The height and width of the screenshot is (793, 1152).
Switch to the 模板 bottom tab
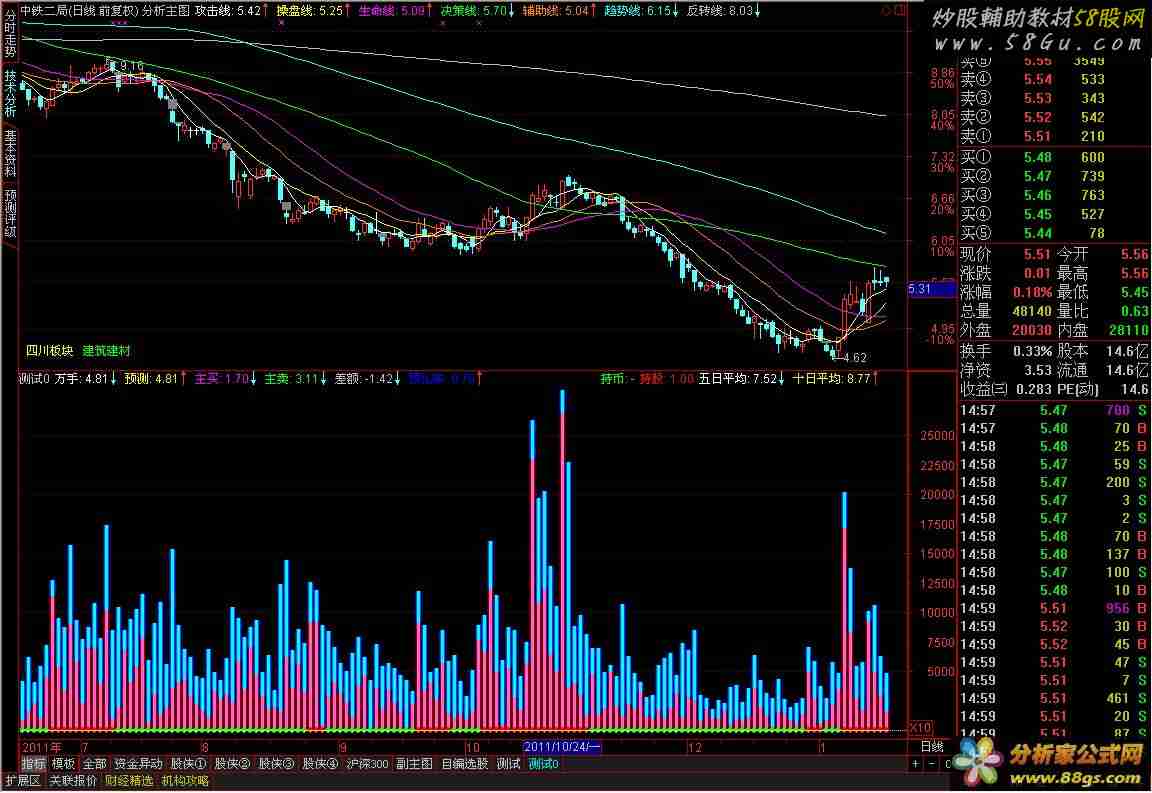(x=63, y=764)
